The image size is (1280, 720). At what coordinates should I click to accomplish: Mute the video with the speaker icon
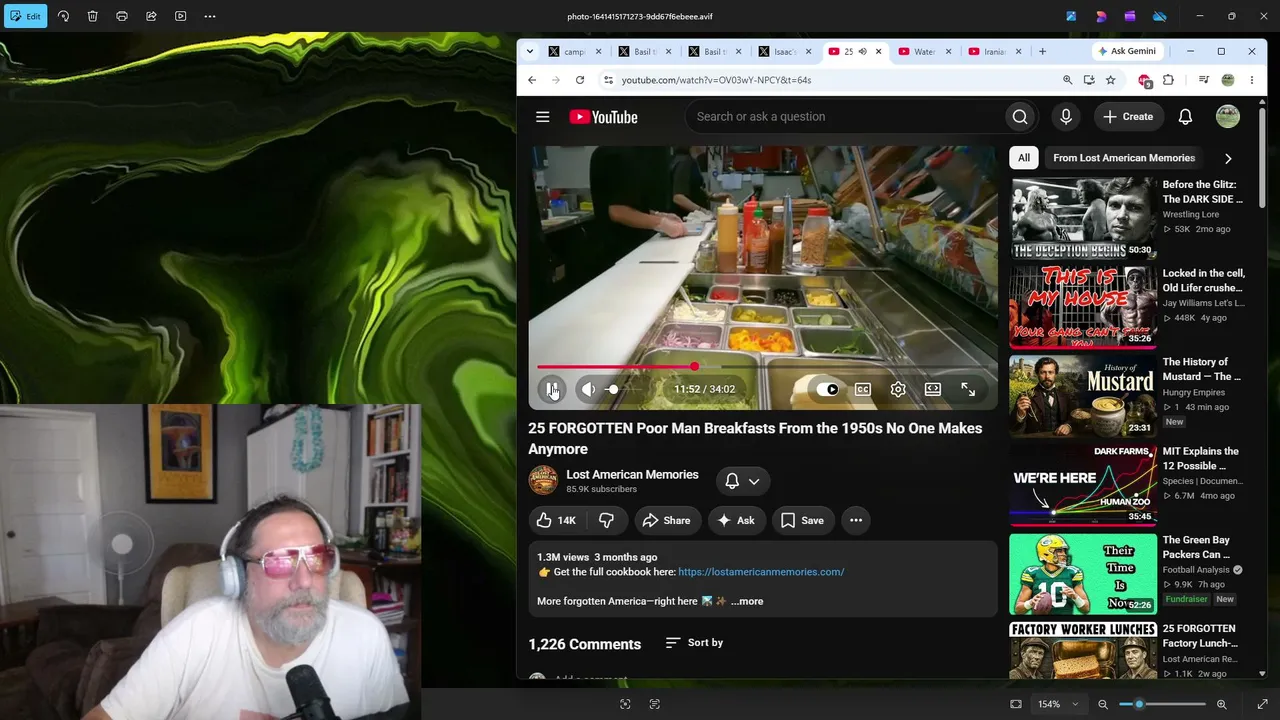click(589, 390)
